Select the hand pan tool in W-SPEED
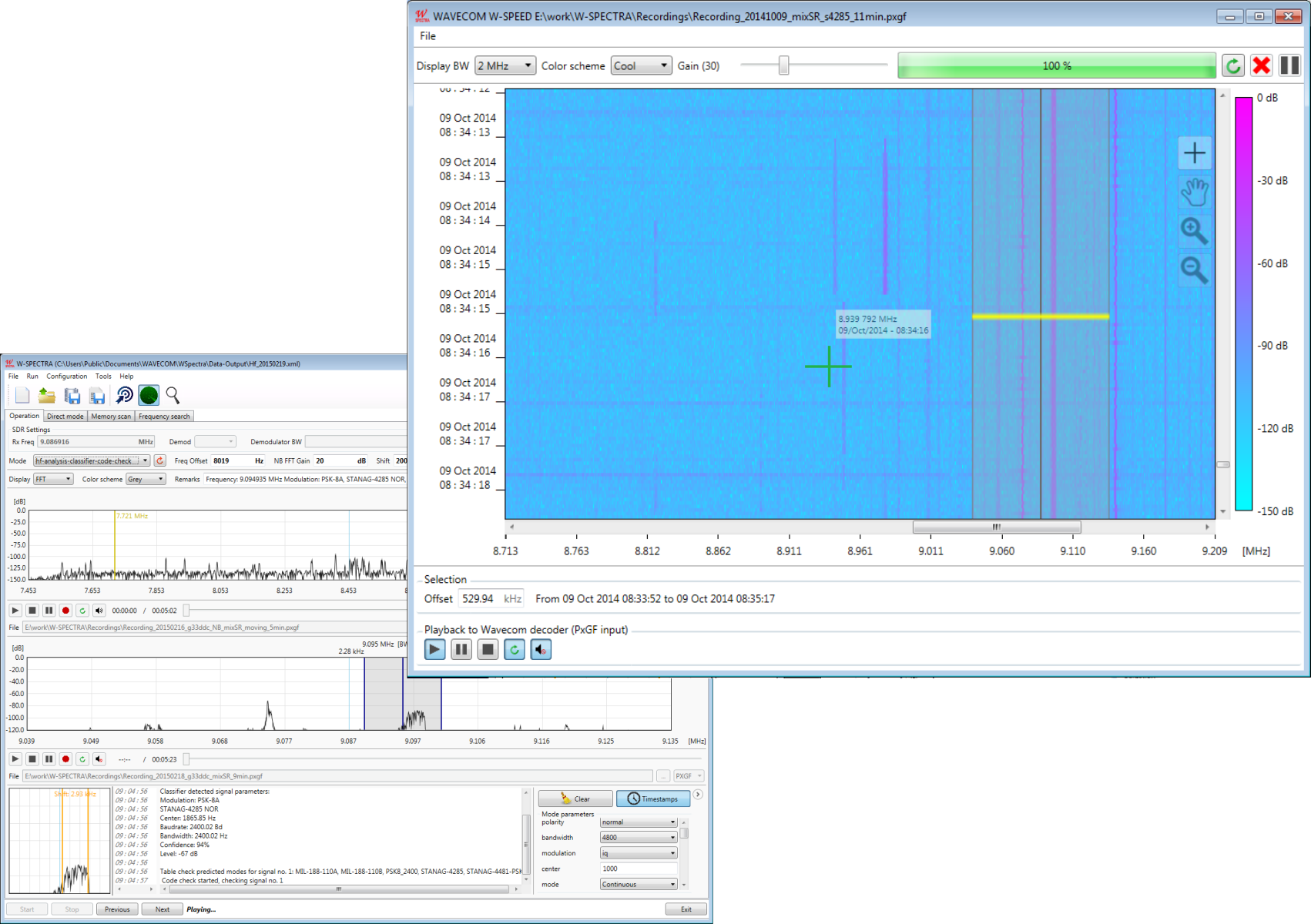Image resolution: width=1311 pixels, height=924 pixels. 1195,192
